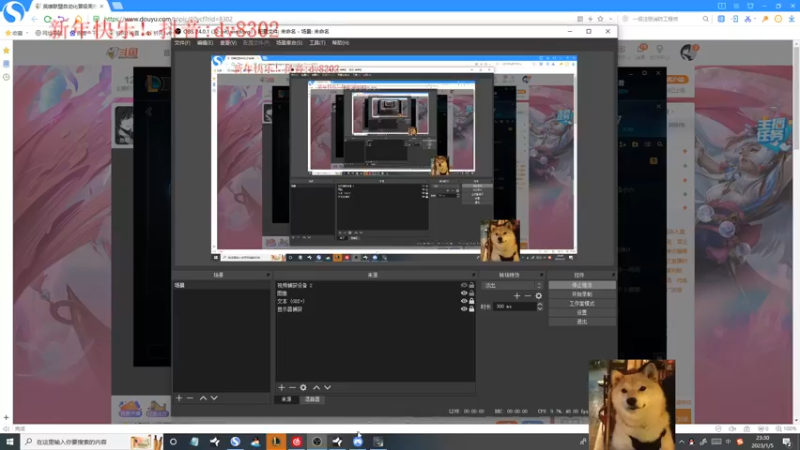This screenshot has width=800, height=450.
Task: Click the browser search box magnifier icon
Action: pyautogui.click(x=706, y=19)
